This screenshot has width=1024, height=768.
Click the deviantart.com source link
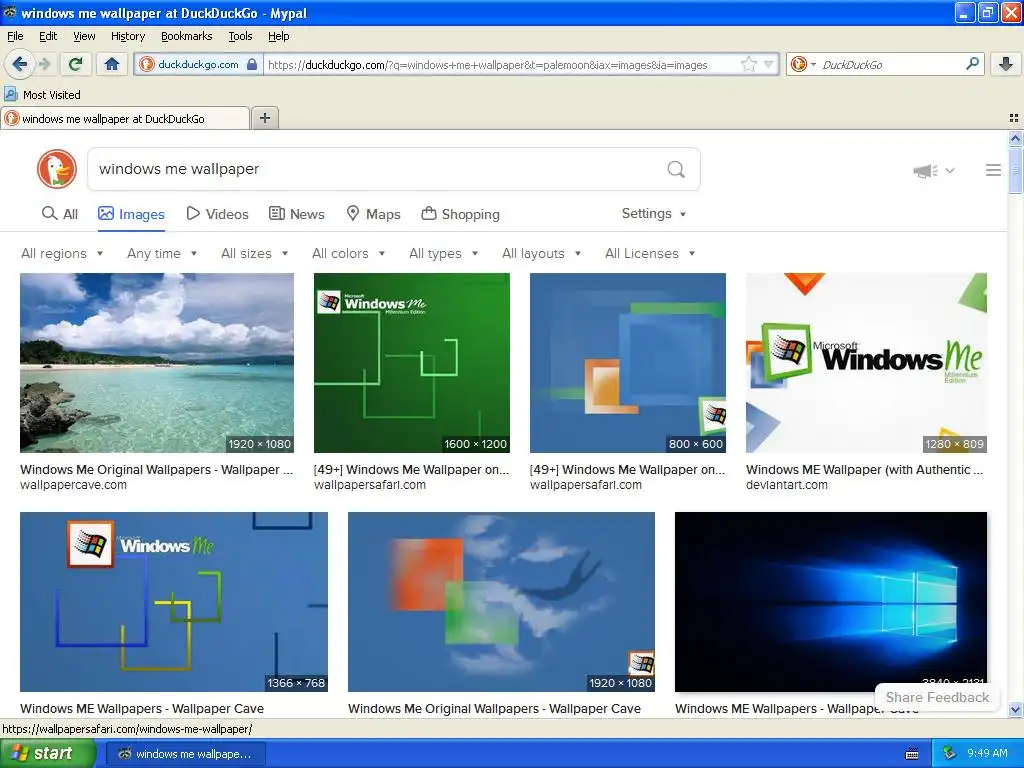point(786,485)
